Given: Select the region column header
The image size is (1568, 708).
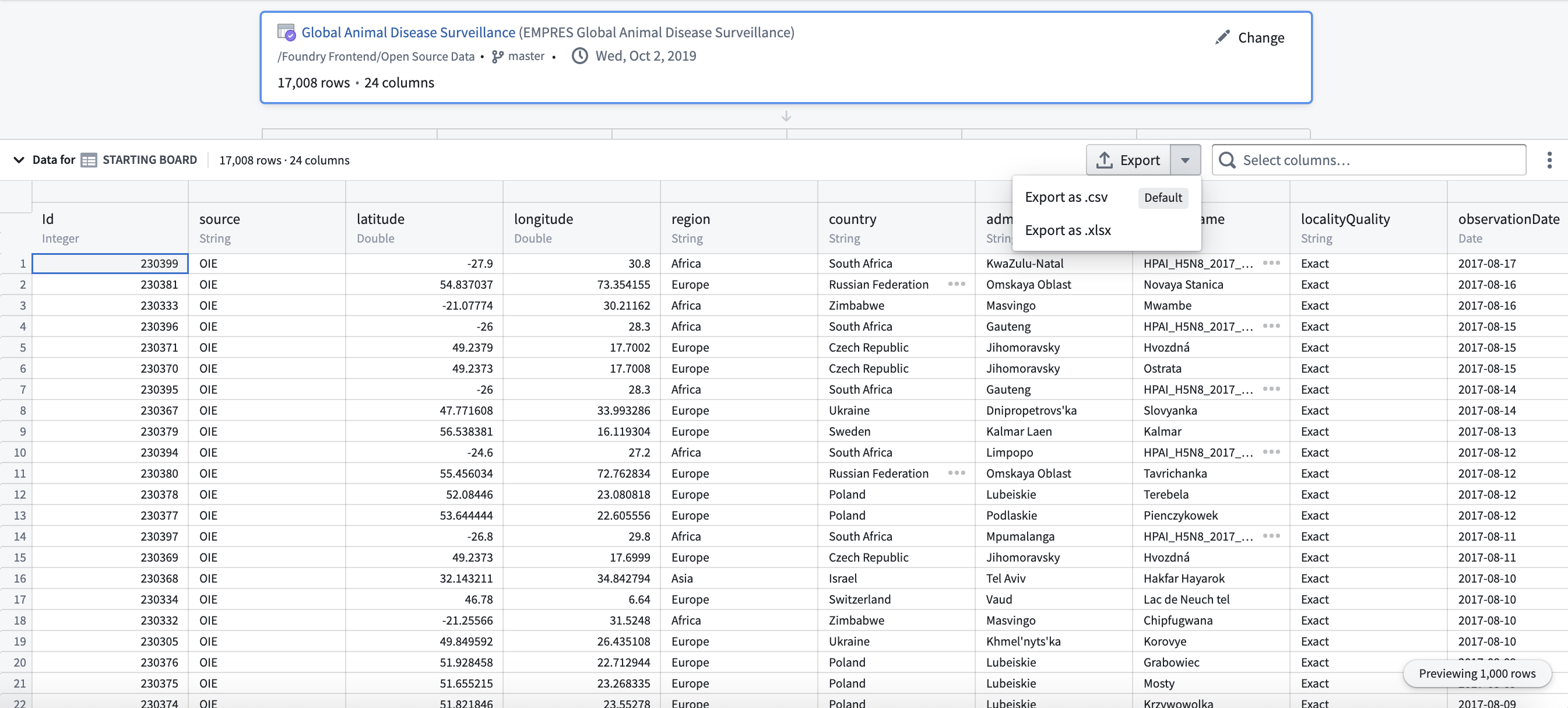Looking at the screenshot, I should 739,227.
